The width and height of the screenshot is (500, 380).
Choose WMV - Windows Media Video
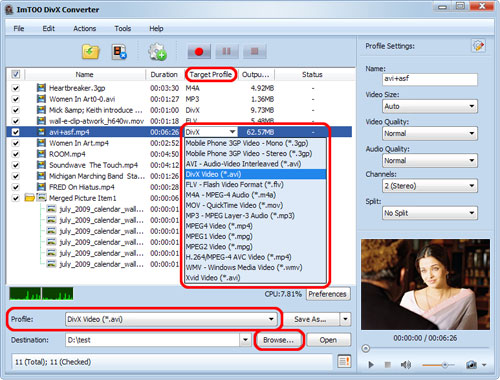(x=255, y=267)
